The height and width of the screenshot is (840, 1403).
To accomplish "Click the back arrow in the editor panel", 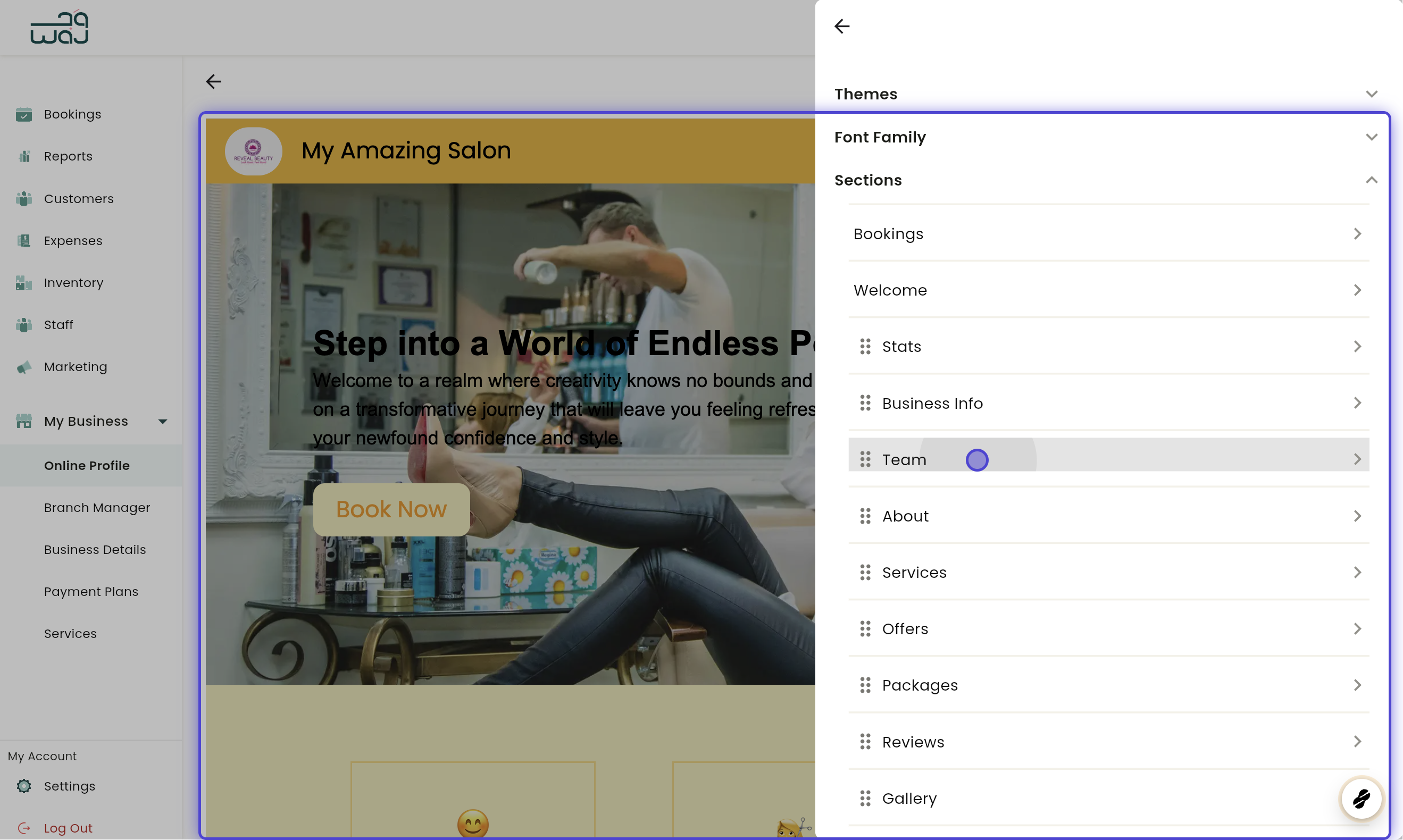I will point(842,26).
